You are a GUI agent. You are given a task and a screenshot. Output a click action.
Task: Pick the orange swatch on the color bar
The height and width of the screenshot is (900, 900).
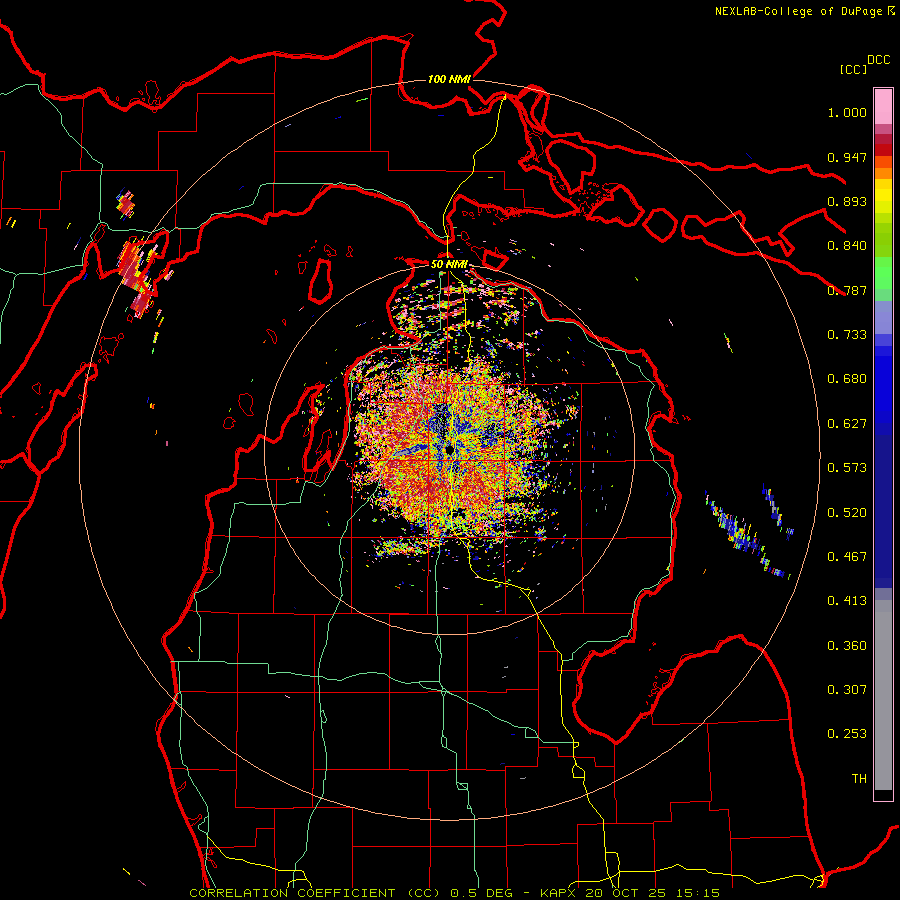click(883, 173)
